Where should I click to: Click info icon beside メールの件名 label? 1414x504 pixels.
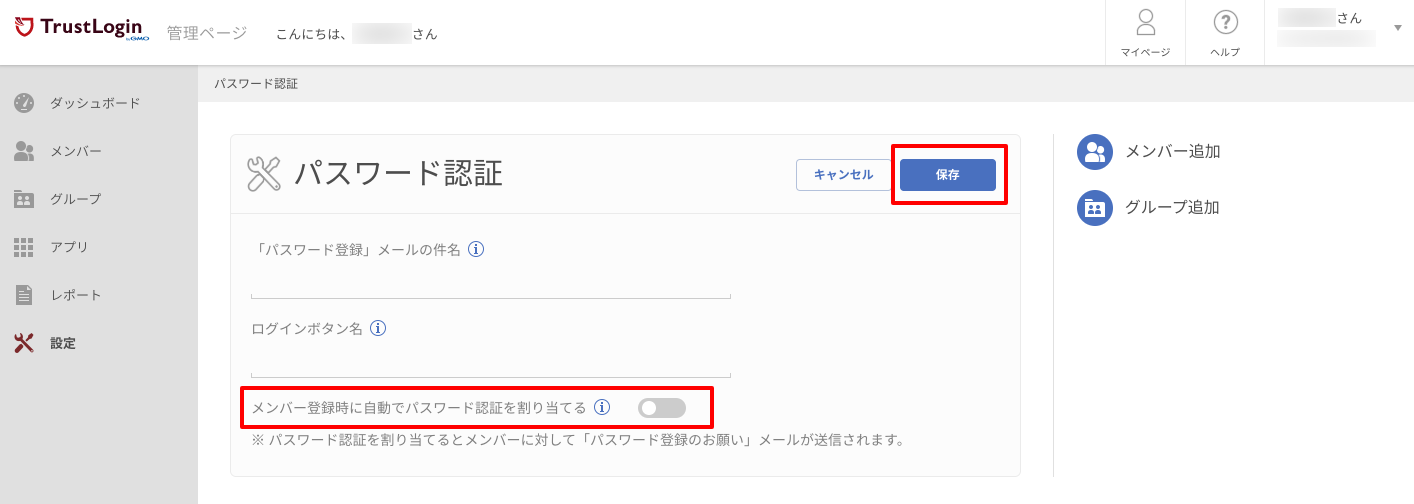(x=476, y=249)
